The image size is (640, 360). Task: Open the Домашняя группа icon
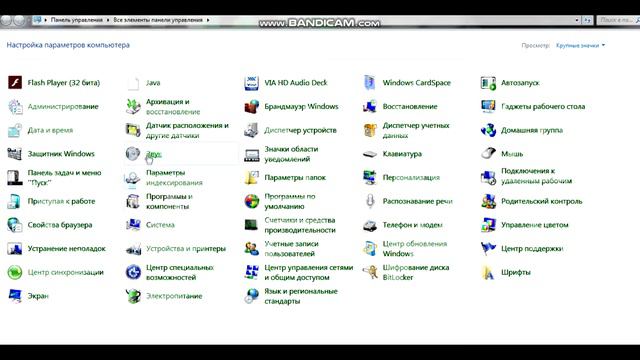coord(489,130)
